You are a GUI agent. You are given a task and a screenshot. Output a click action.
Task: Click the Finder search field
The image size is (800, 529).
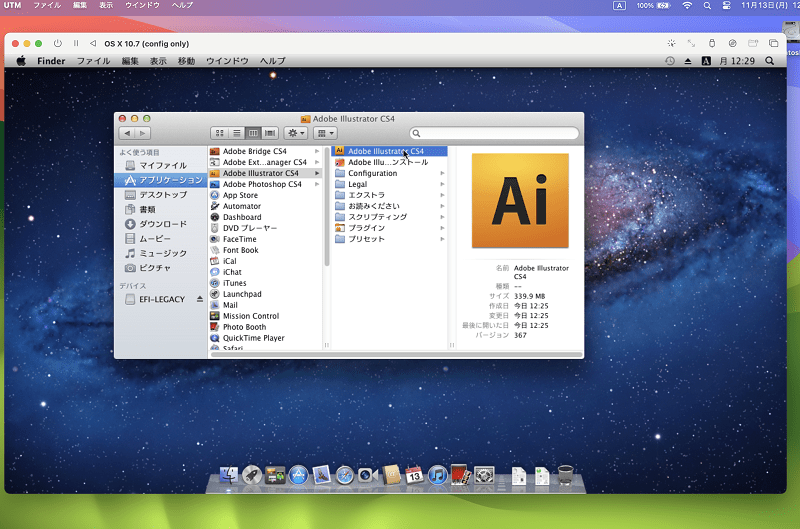(x=494, y=133)
